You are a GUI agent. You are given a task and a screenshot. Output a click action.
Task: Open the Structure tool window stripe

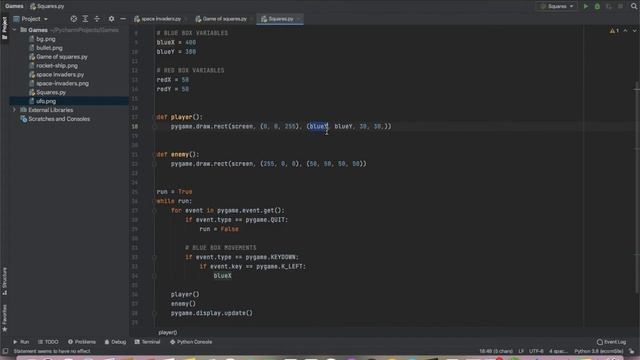pyautogui.click(x=4, y=281)
